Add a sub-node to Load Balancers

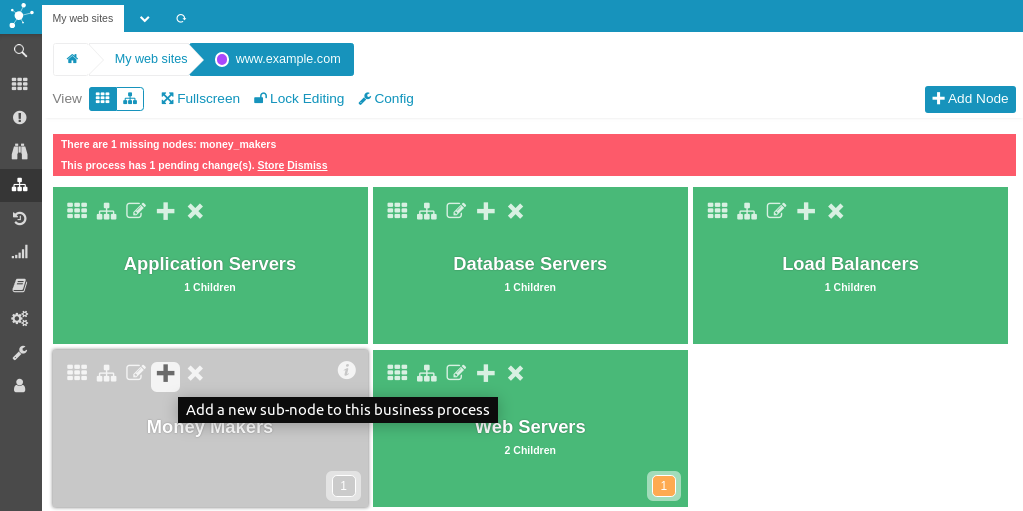[x=806, y=211]
